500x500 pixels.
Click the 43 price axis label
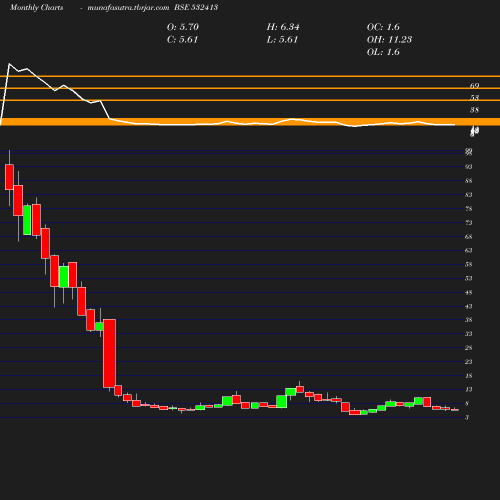pyautogui.click(x=469, y=306)
